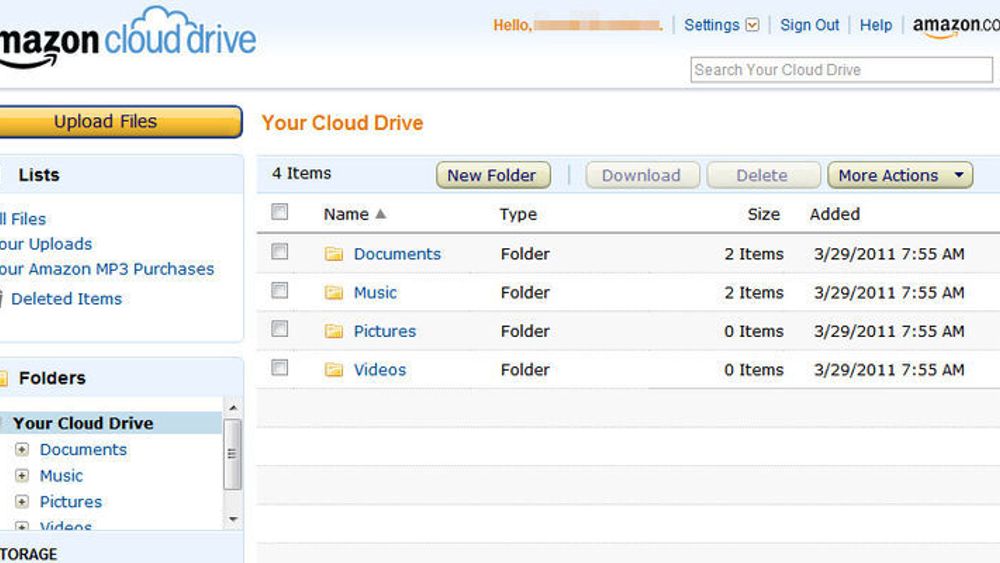Click '2 Items' size in Documents row
This screenshot has width=1000, height=563.
point(754,254)
